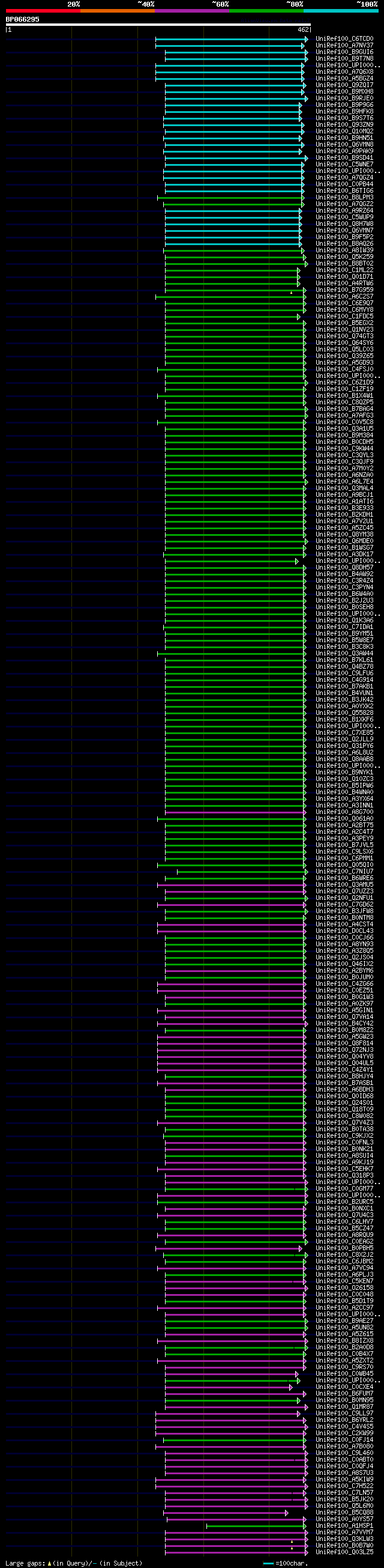Select hit label UniRef100_C0FJ14
Screen dimensions: 384x1568
click(344, 1441)
